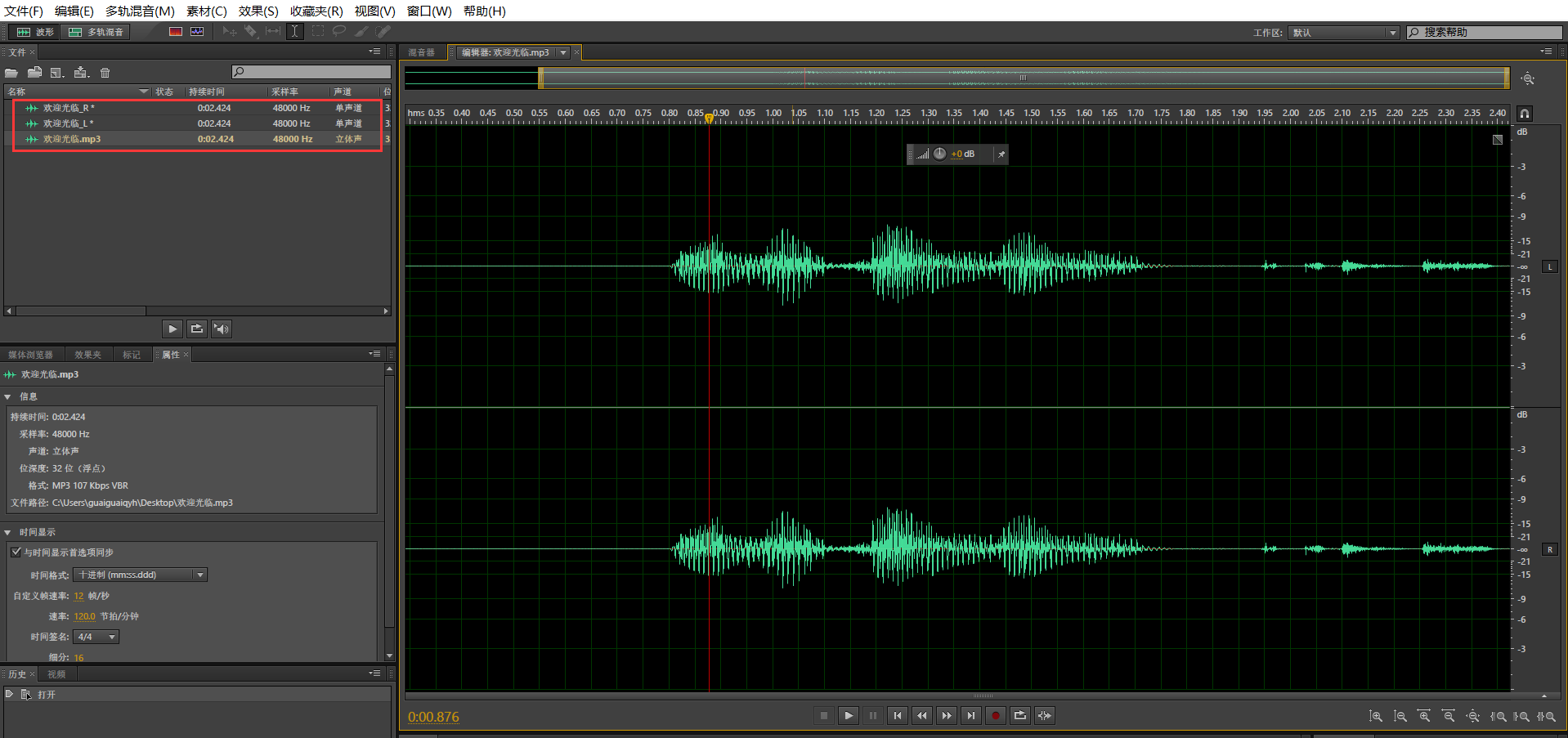The height and width of the screenshot is (738, 1568).
Task: Open the 标记 tab
Action: [x=132, y=355]
